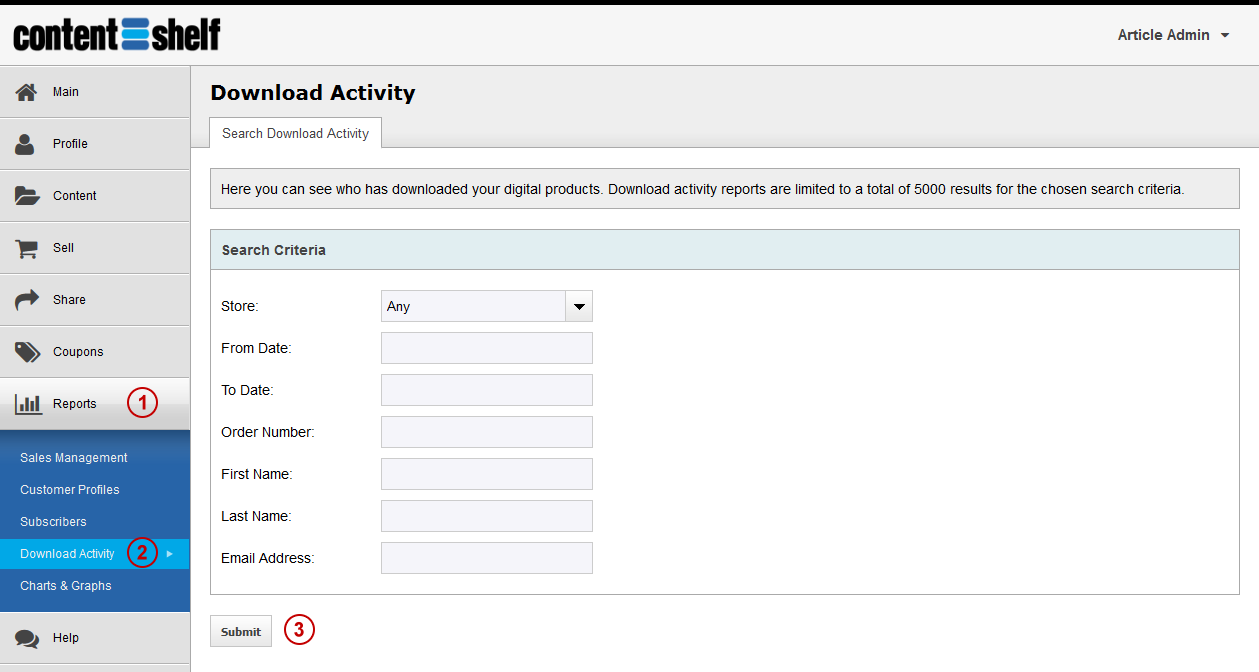Click the To Date field
1259x672 pixels.
487,390
